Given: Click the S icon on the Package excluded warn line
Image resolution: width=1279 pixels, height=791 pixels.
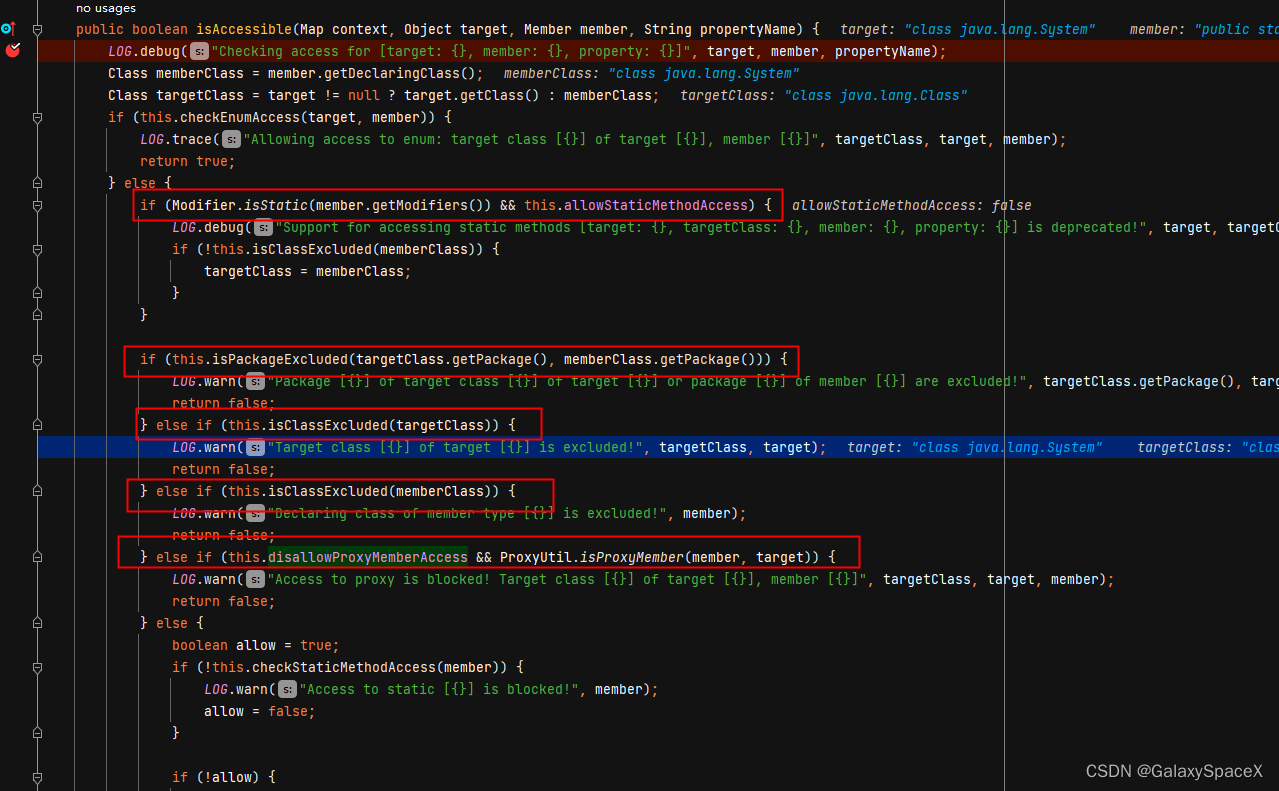Looking at the screenshot, I should [254, 381].
